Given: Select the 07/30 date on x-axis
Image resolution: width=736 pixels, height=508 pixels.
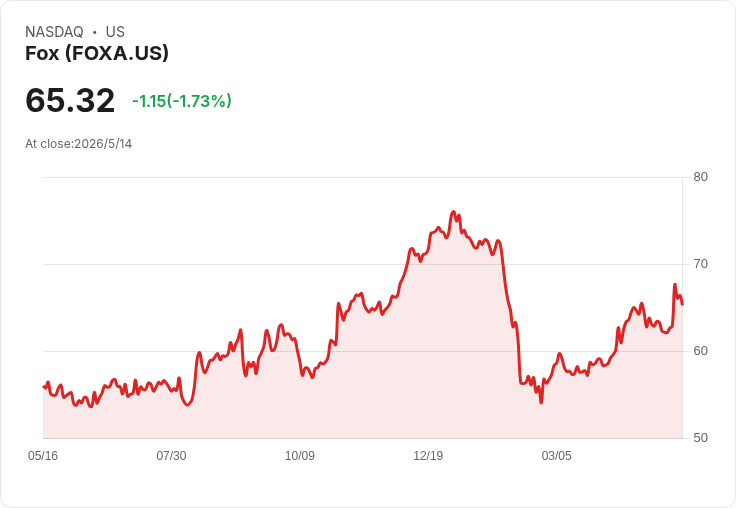Looking at the screenshot, I should click(x=171, y=455).
